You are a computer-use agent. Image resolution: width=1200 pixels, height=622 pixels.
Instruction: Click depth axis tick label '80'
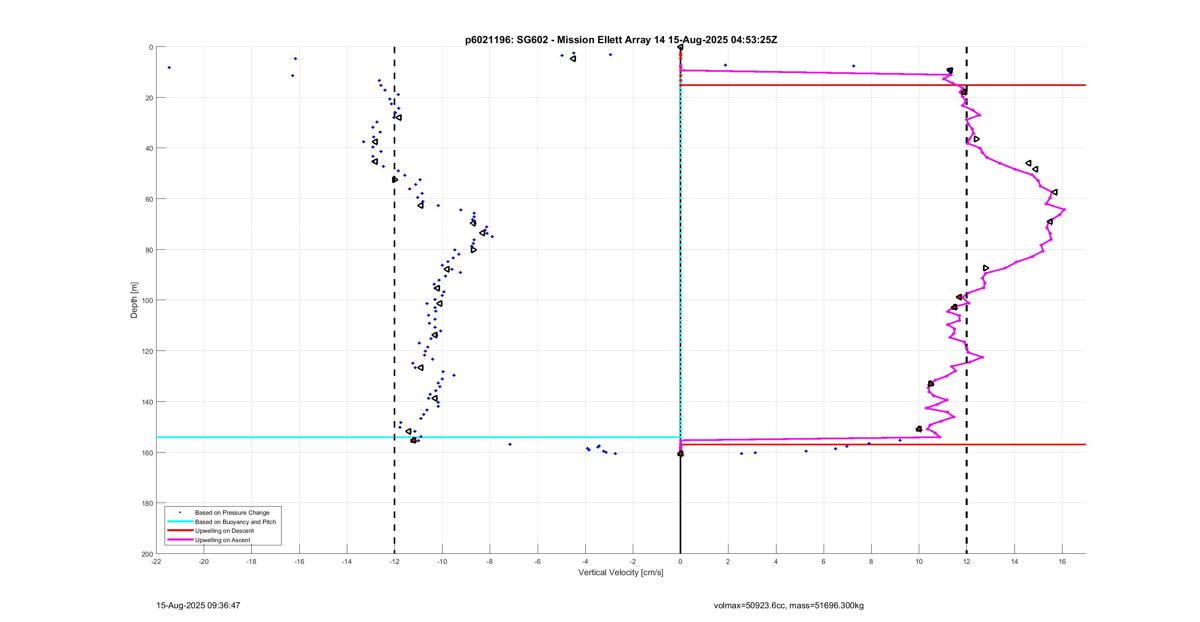click(148, 250)
